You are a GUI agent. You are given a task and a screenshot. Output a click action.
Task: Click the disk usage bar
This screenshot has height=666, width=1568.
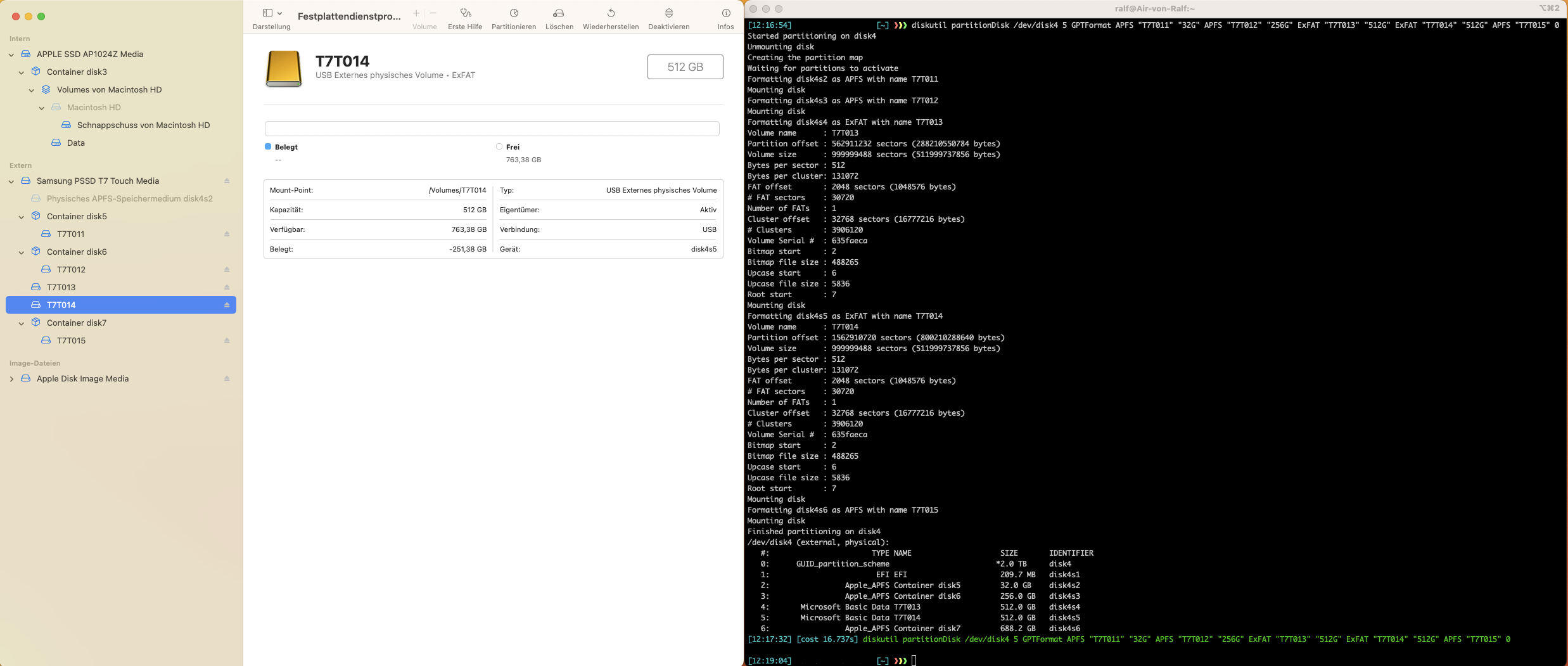point(492,129)
